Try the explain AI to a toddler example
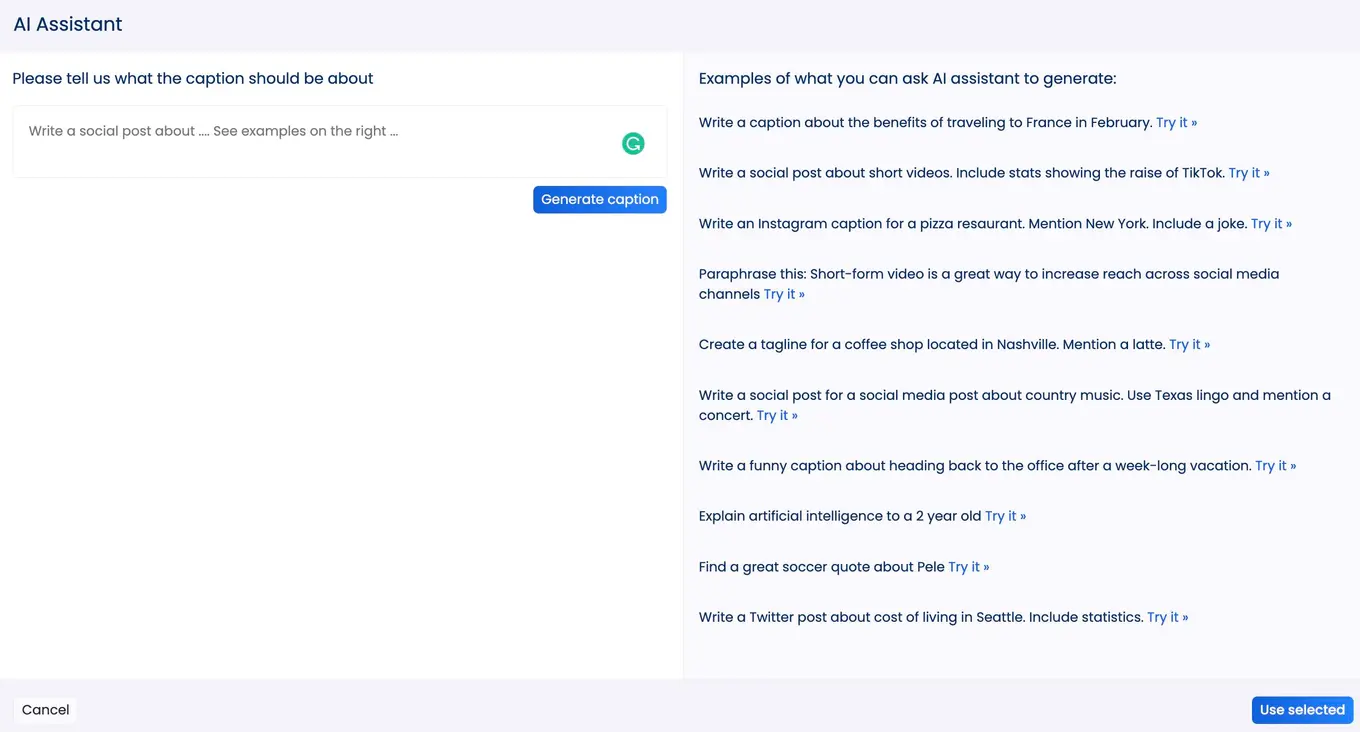 pos(1006,515)
